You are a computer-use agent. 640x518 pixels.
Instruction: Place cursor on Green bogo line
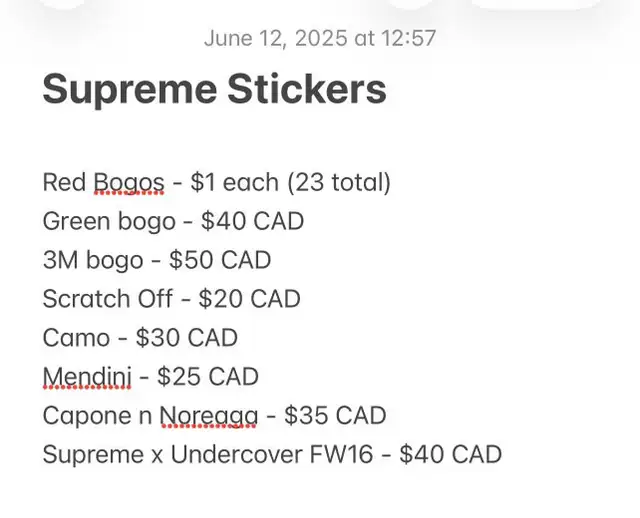(173, 221)
